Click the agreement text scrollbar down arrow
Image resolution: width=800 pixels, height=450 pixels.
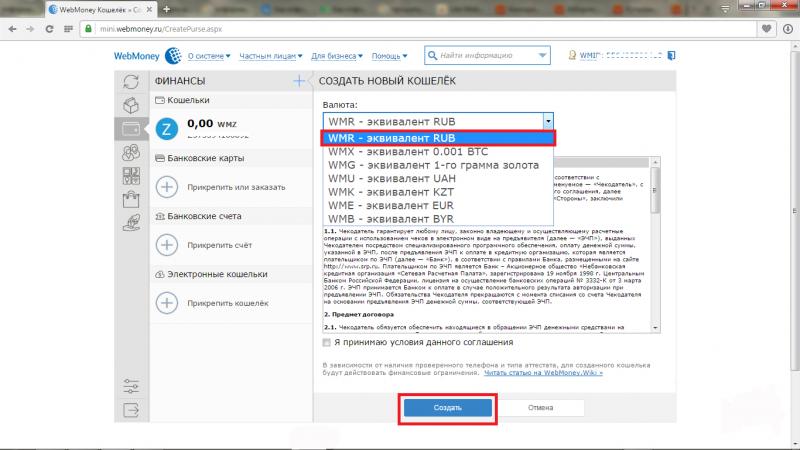tap(656, 328)
